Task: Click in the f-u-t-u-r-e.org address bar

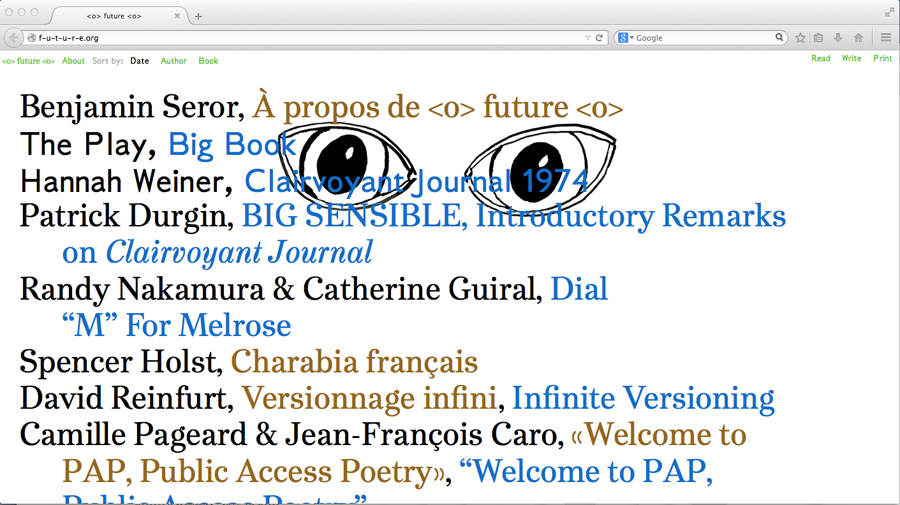Action: coord(300,38)
